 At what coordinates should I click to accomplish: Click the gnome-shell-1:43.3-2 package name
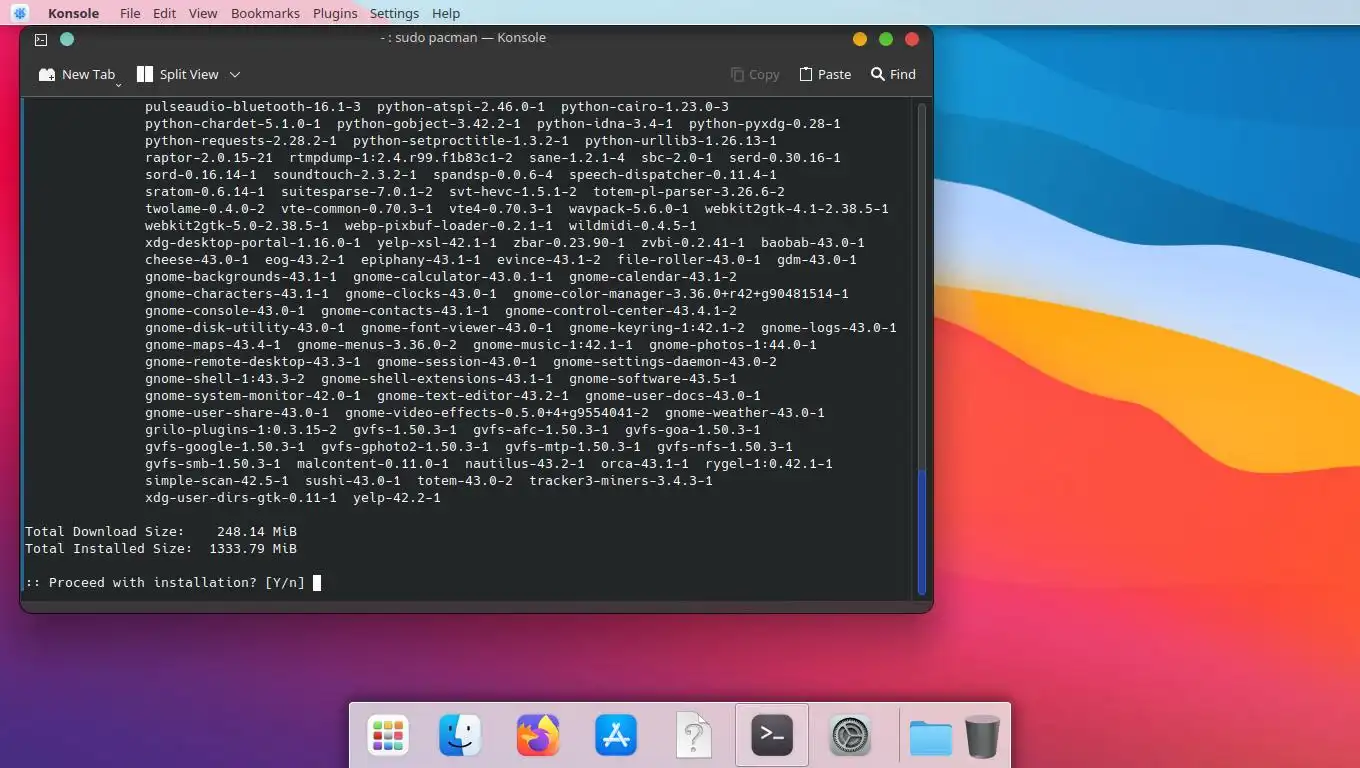coord(225,378)
